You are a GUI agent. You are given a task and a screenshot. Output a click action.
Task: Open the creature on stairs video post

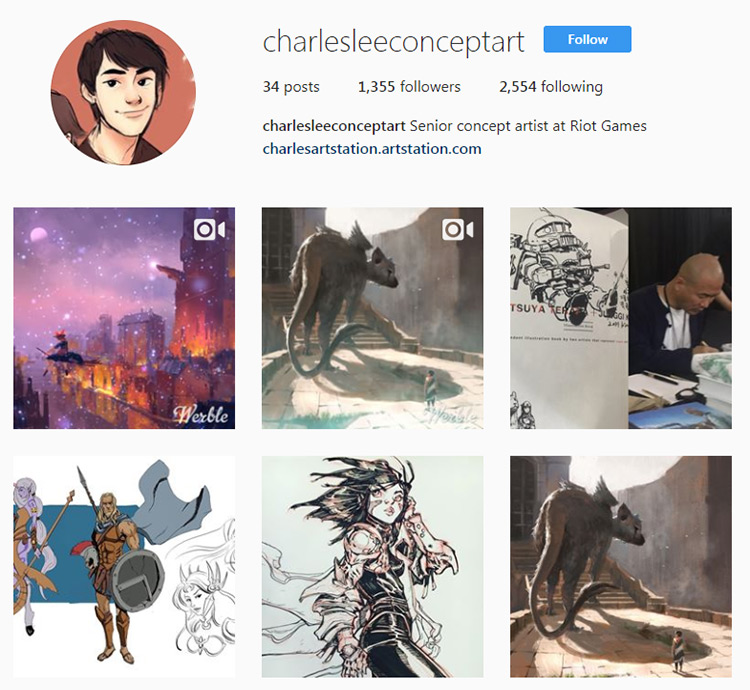coord(372,318)
